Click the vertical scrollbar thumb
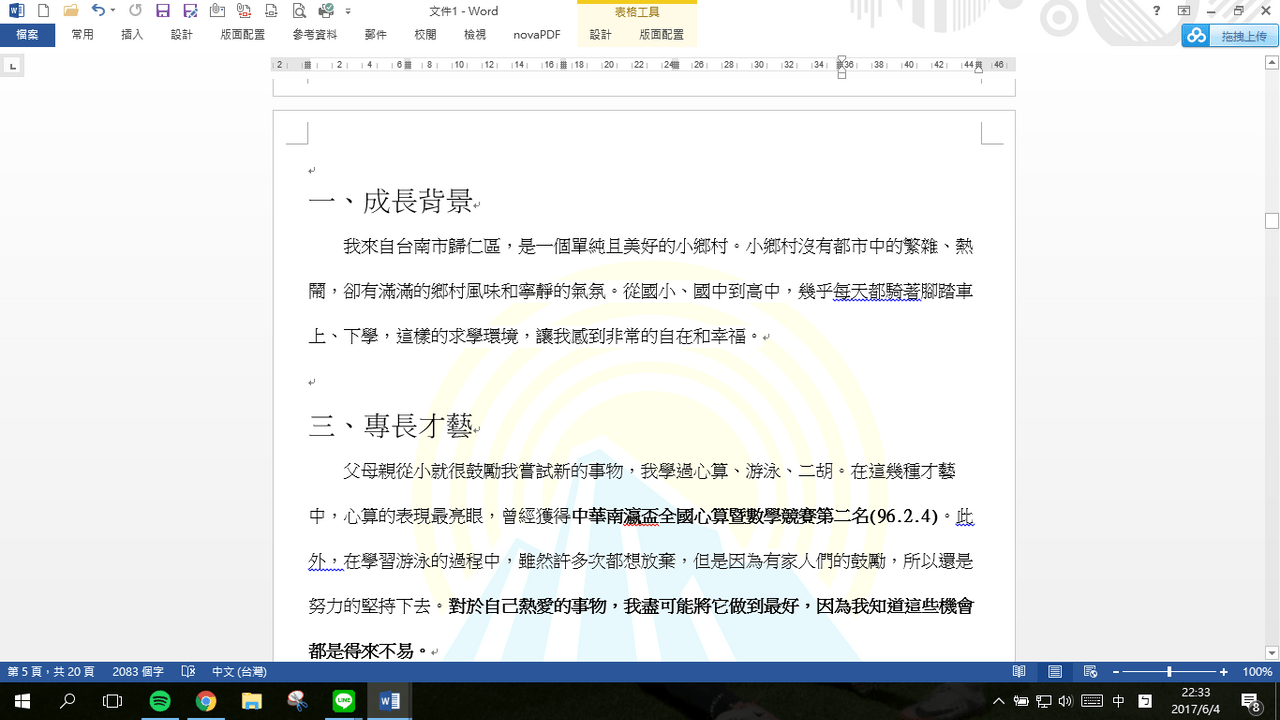 coord(1272,221)
